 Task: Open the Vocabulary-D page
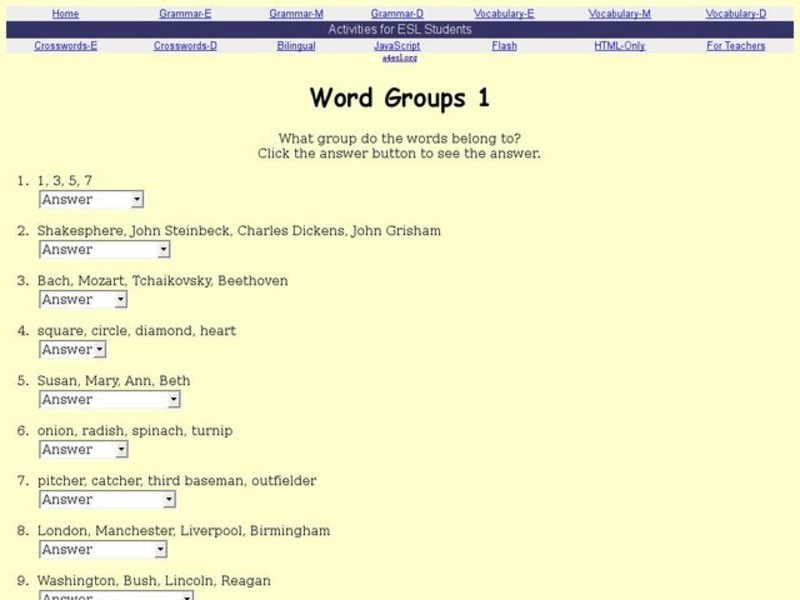(731, 13)
